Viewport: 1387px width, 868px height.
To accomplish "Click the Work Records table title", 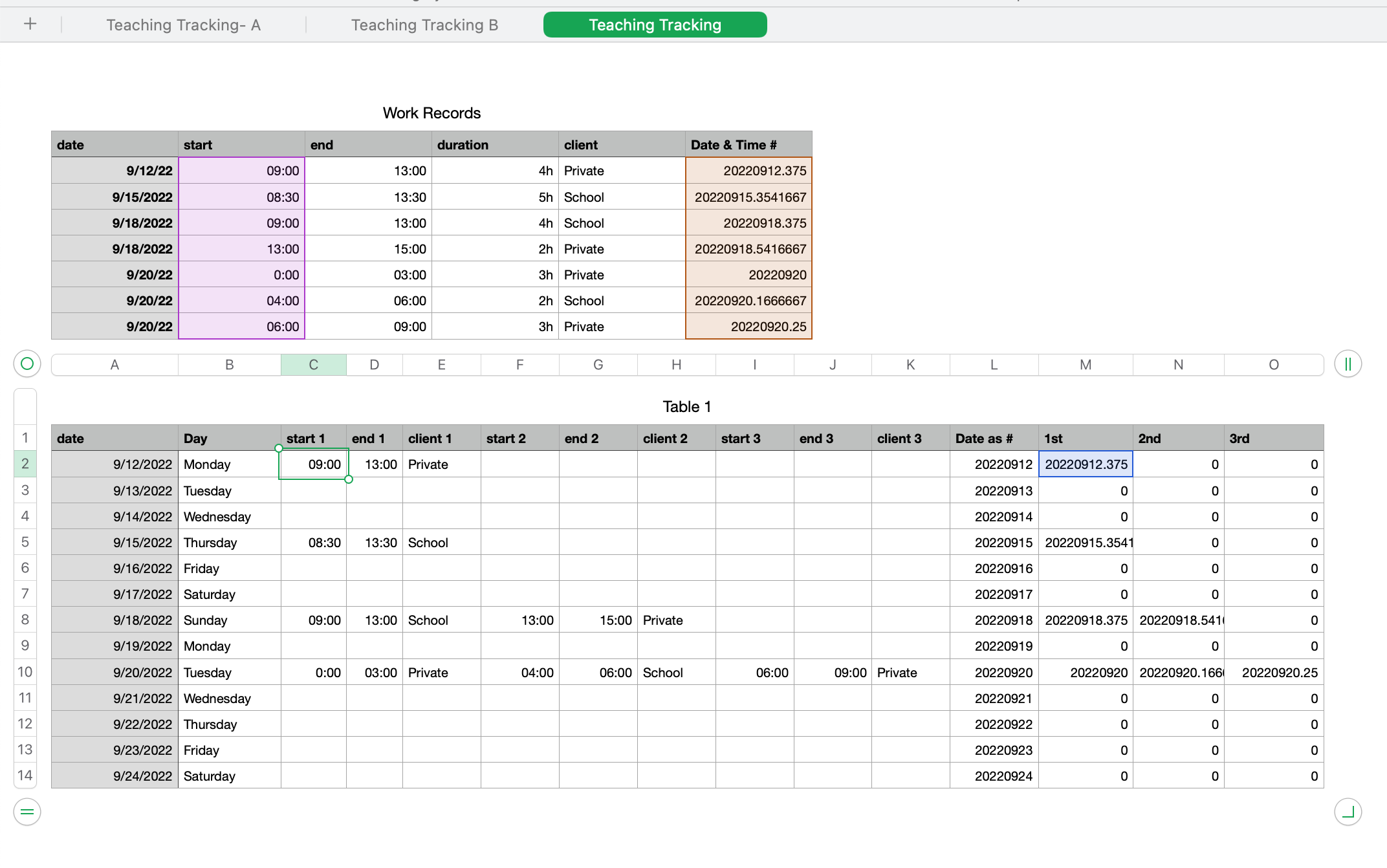I will (431, 113).
